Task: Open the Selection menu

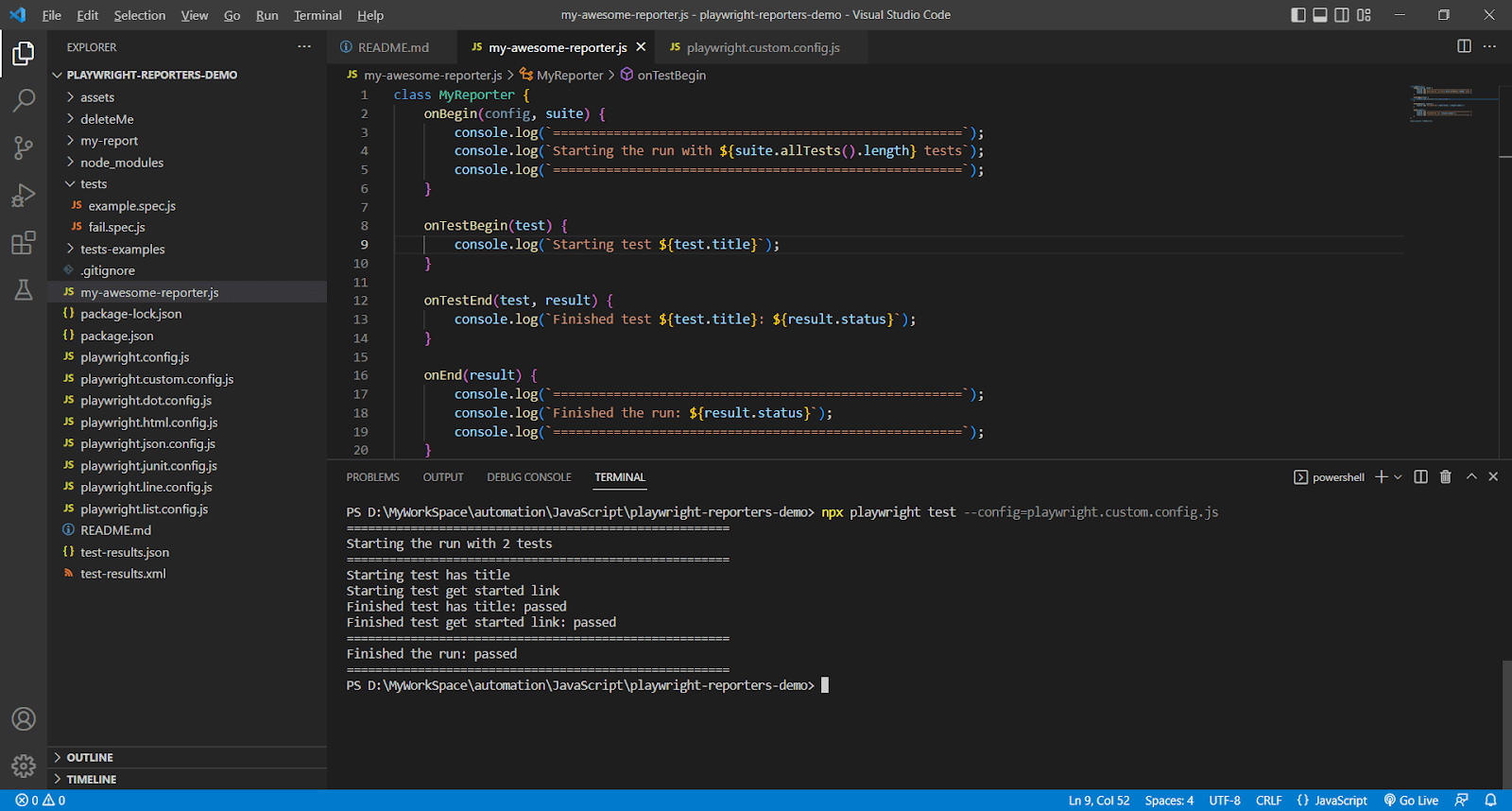Action: (x=139, y=15)
